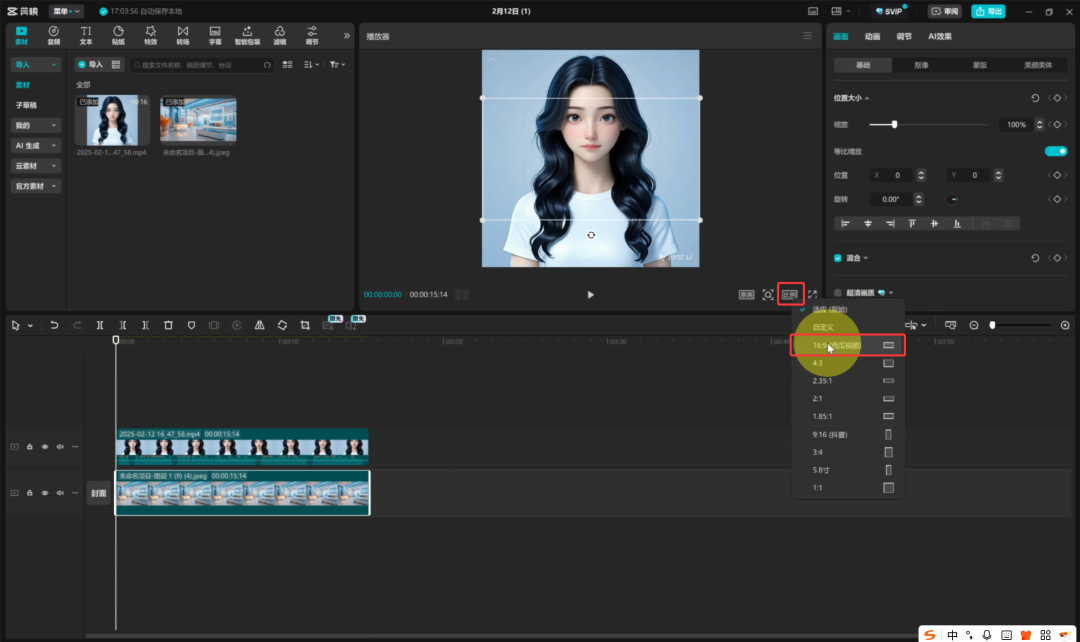Click the 比例 aspect ratio button
Image resolution: width=1080 pixels, height=642 pixels.
point(790,295)
